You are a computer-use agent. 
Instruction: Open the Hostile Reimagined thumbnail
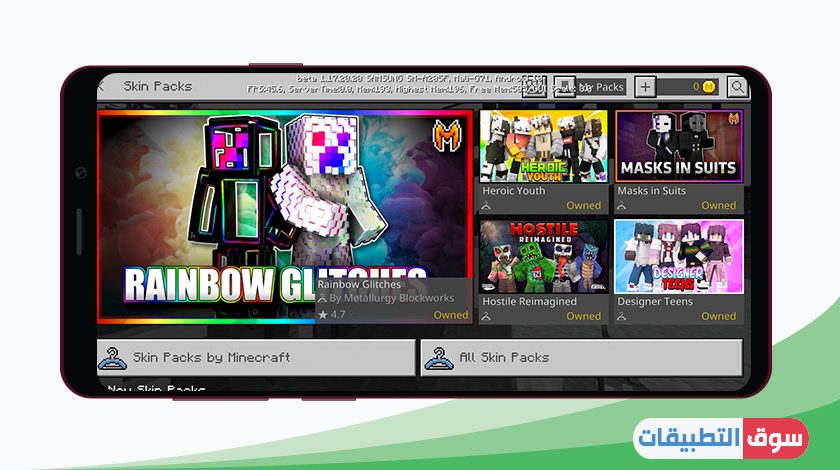[x=544, y=257]
